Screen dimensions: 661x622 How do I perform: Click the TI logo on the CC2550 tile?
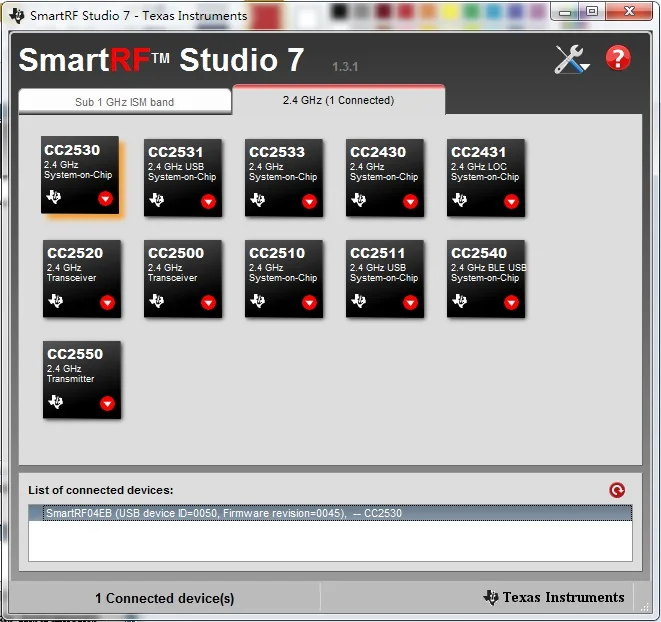(x=56, y=401)
